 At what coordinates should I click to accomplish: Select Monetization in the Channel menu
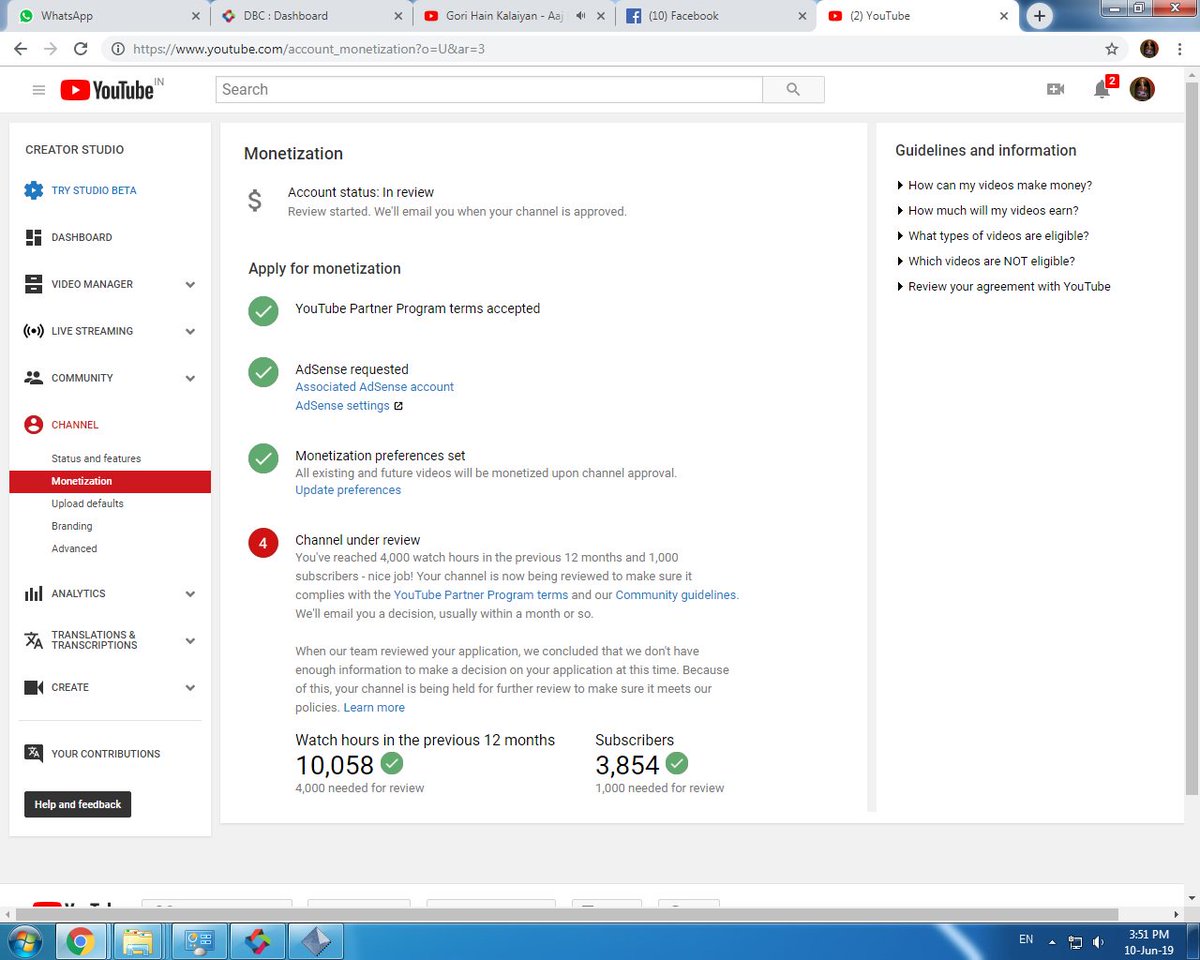[x=110, y=482]
